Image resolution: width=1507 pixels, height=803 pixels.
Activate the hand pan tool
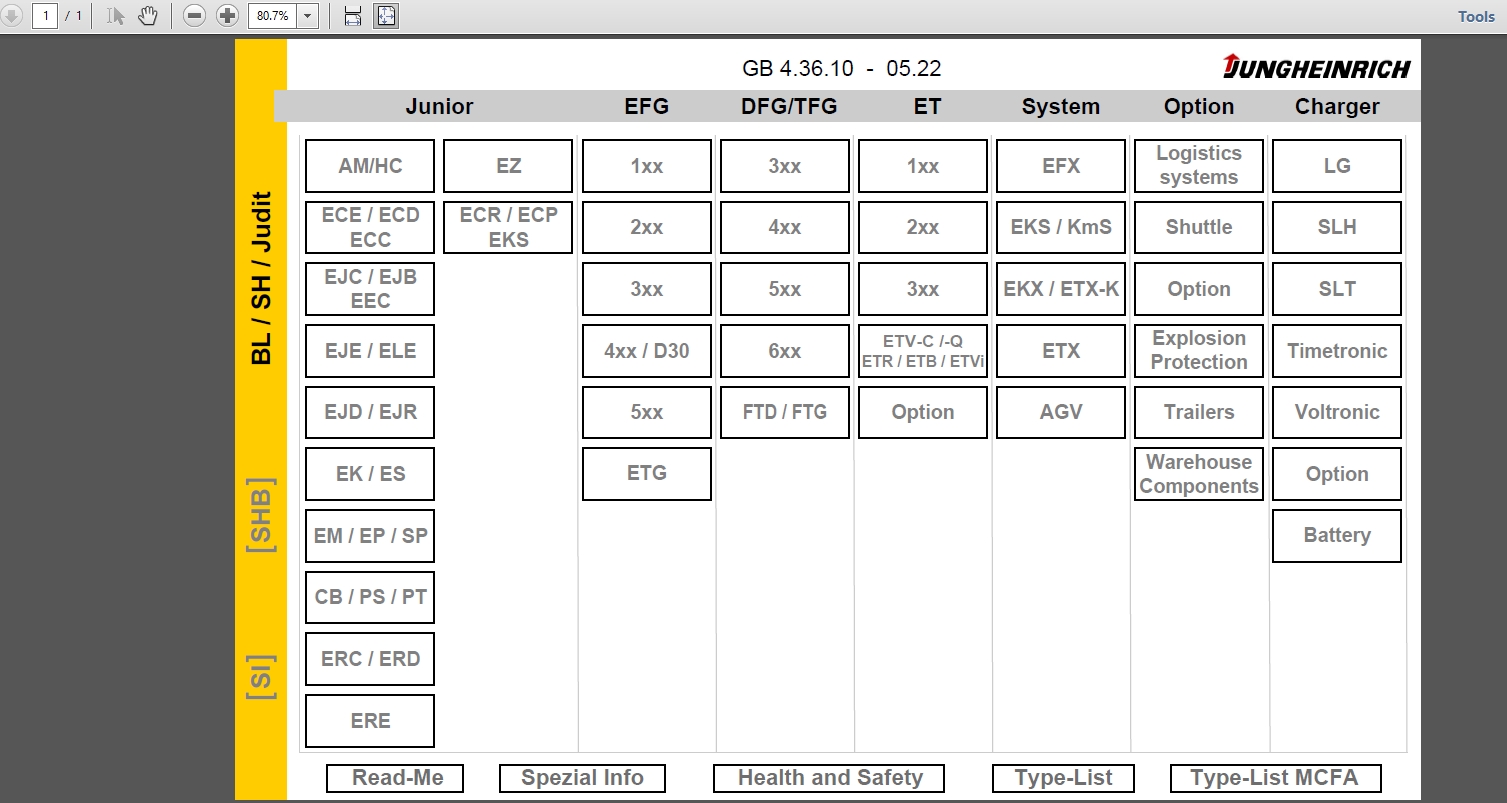(148, 16)
